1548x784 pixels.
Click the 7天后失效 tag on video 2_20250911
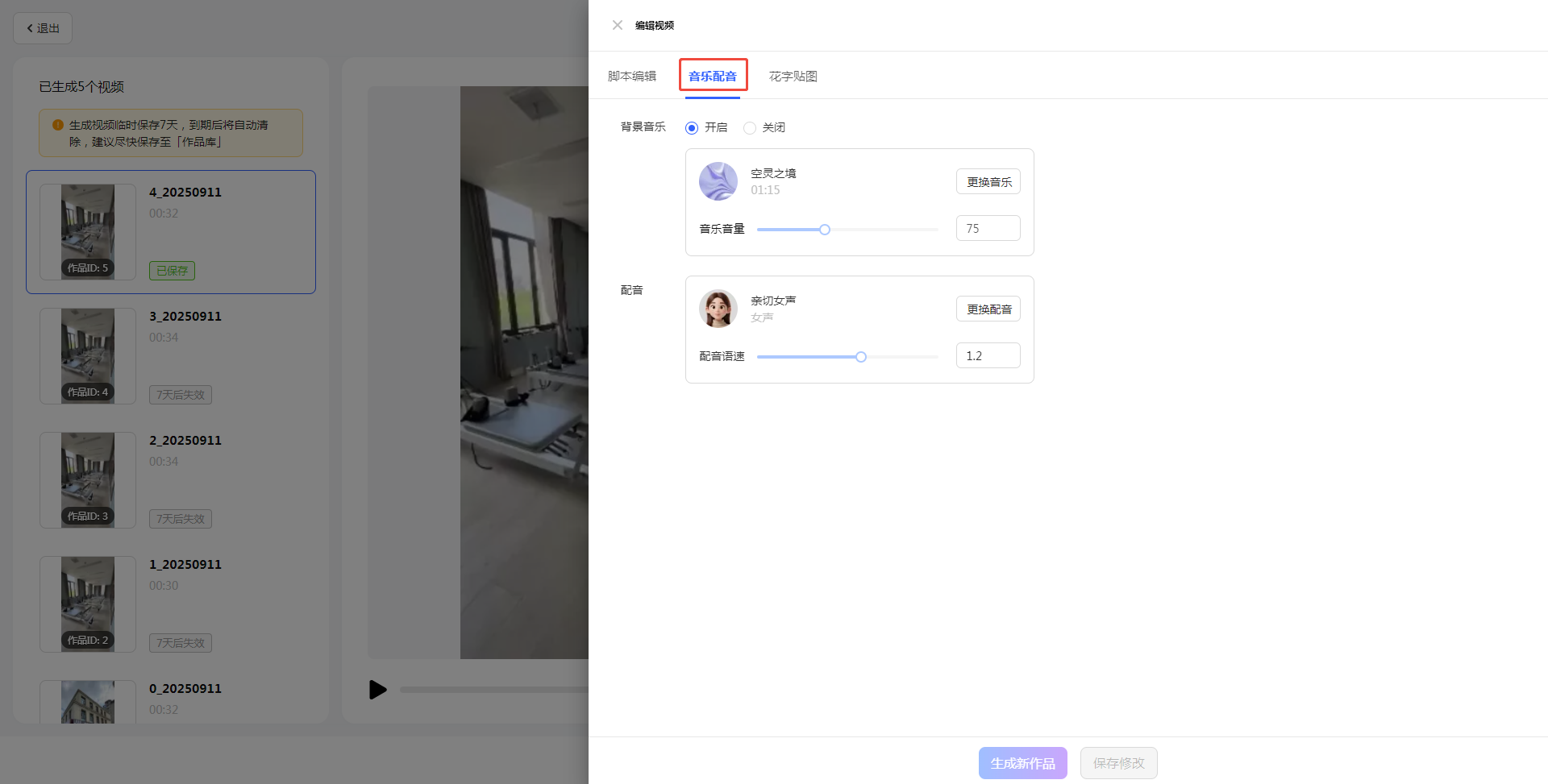(x=181, y=519)
